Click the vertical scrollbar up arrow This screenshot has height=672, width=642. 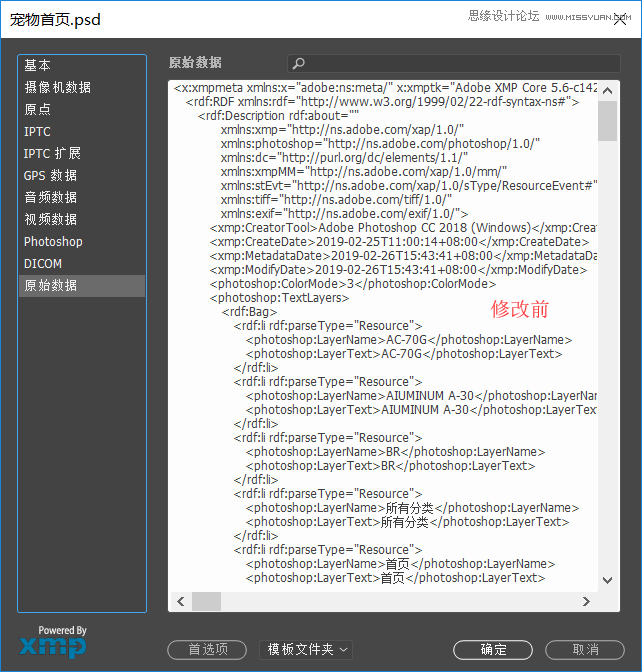click(x=608, y=90)
